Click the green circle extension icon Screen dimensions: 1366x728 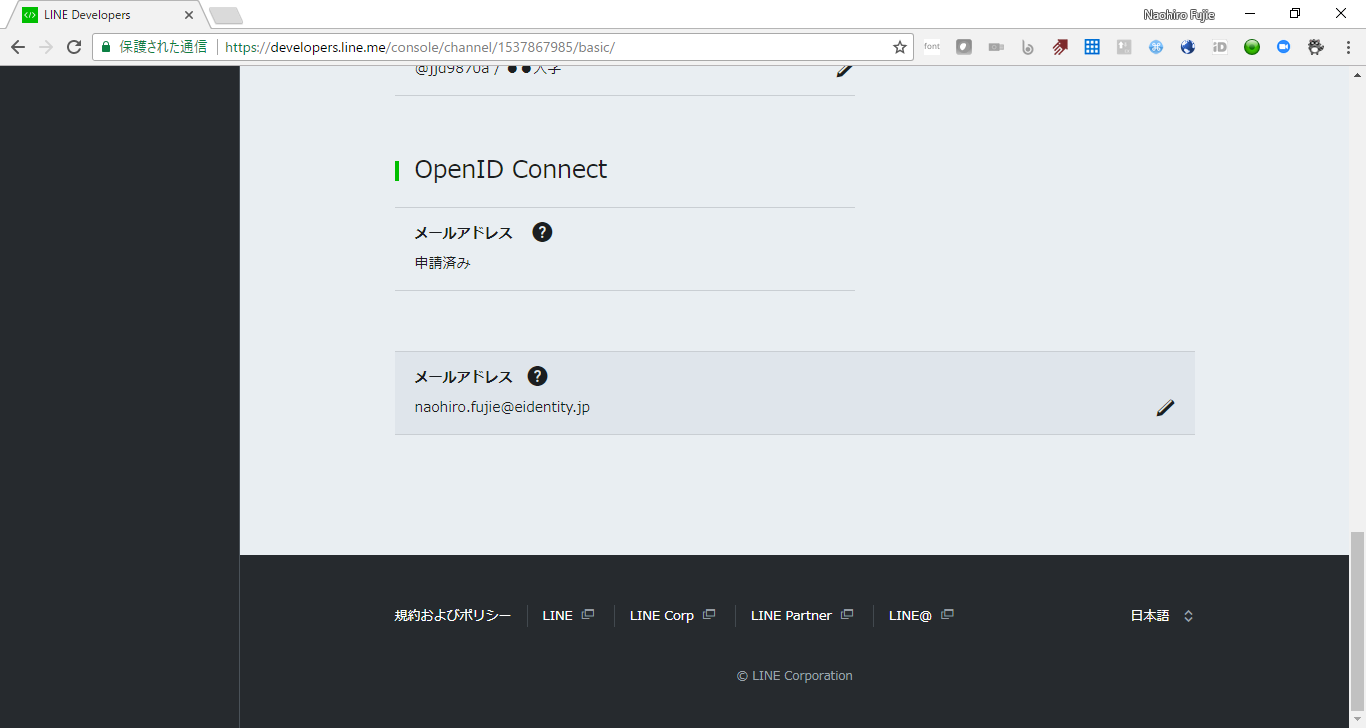point(1252,47)
